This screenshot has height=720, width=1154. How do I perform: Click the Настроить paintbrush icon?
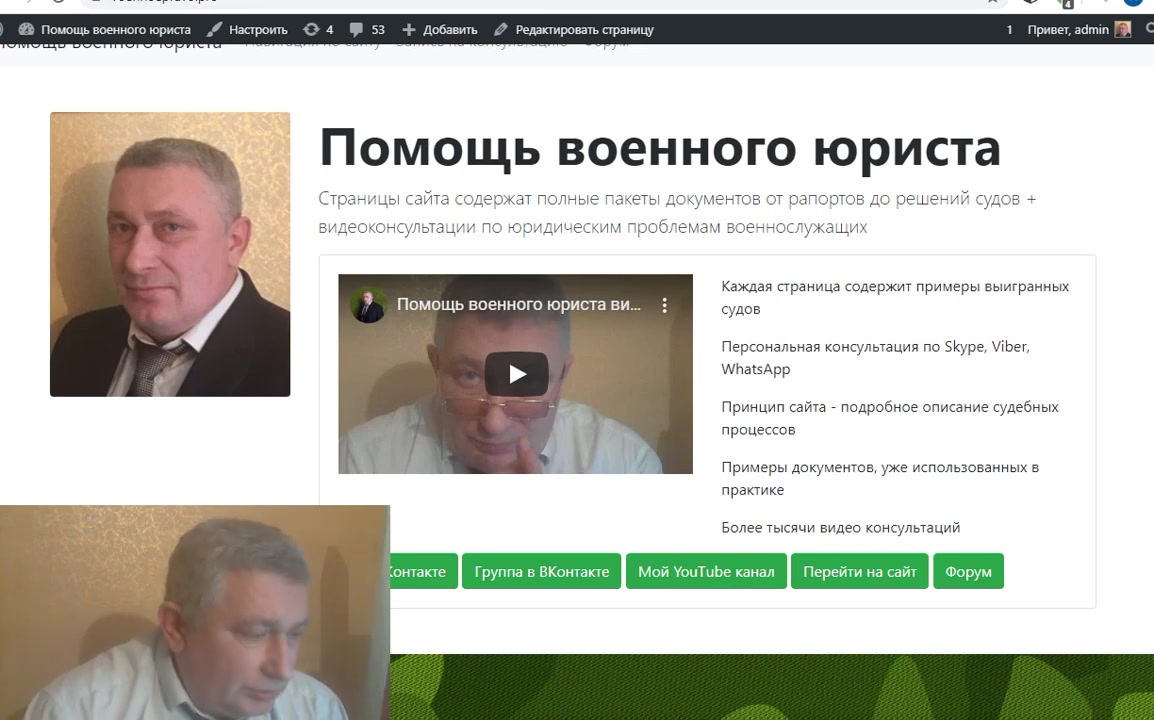(215, 30)
